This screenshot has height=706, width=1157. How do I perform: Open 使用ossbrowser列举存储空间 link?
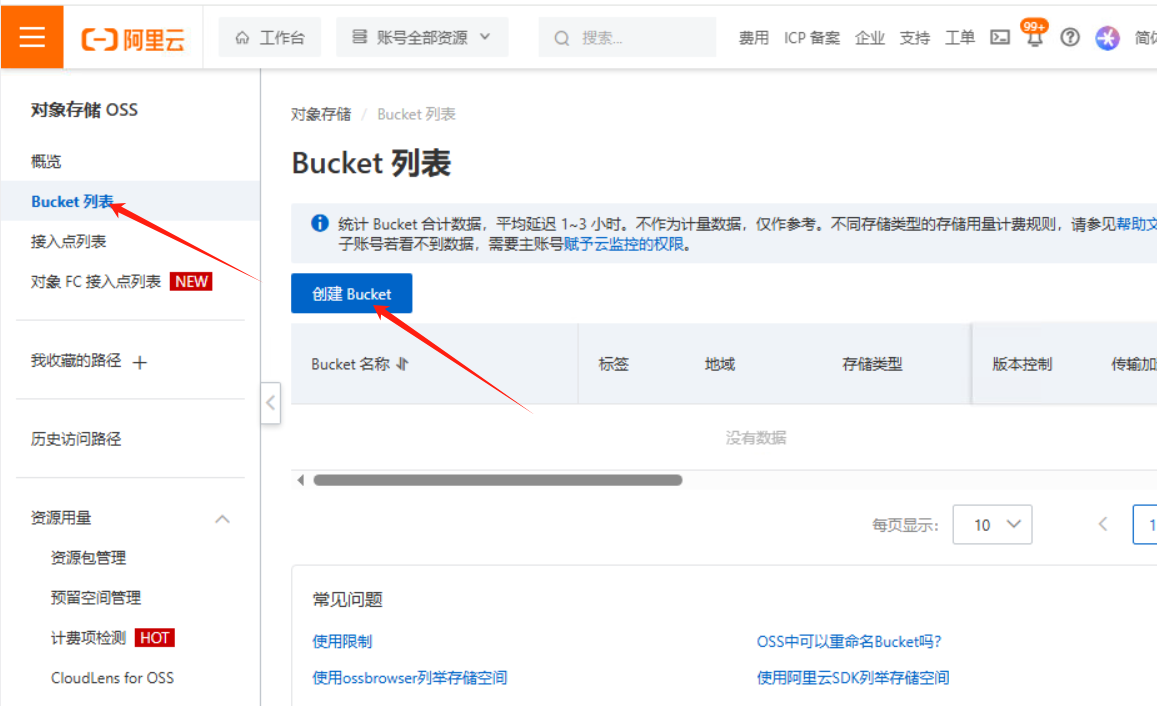(x=410, y=677)
